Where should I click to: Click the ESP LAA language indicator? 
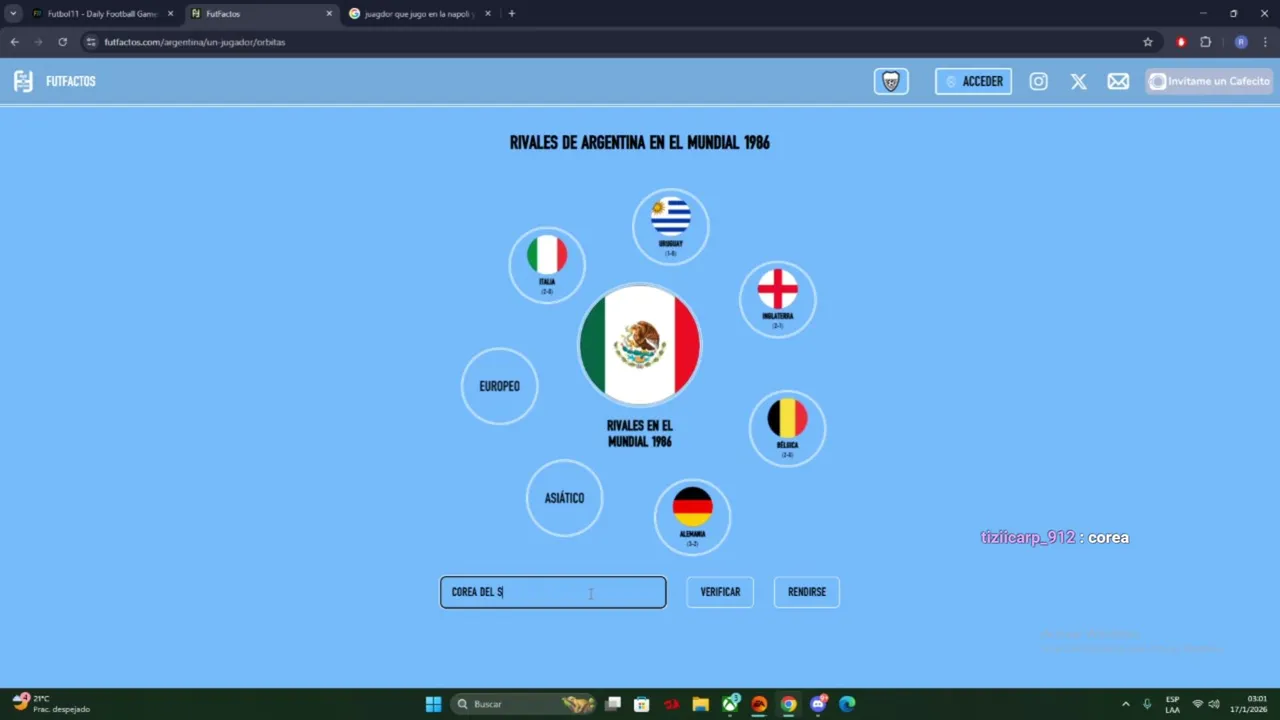pyautogui.click(x=1172, y=704)
